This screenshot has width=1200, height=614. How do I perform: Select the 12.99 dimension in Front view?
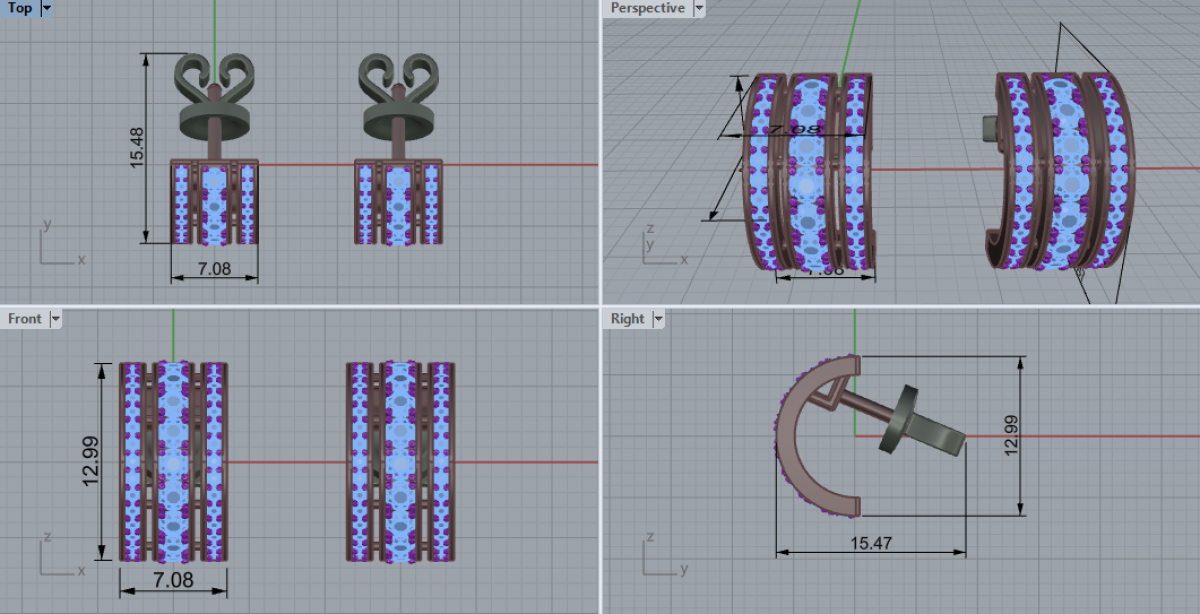[92, 462]
